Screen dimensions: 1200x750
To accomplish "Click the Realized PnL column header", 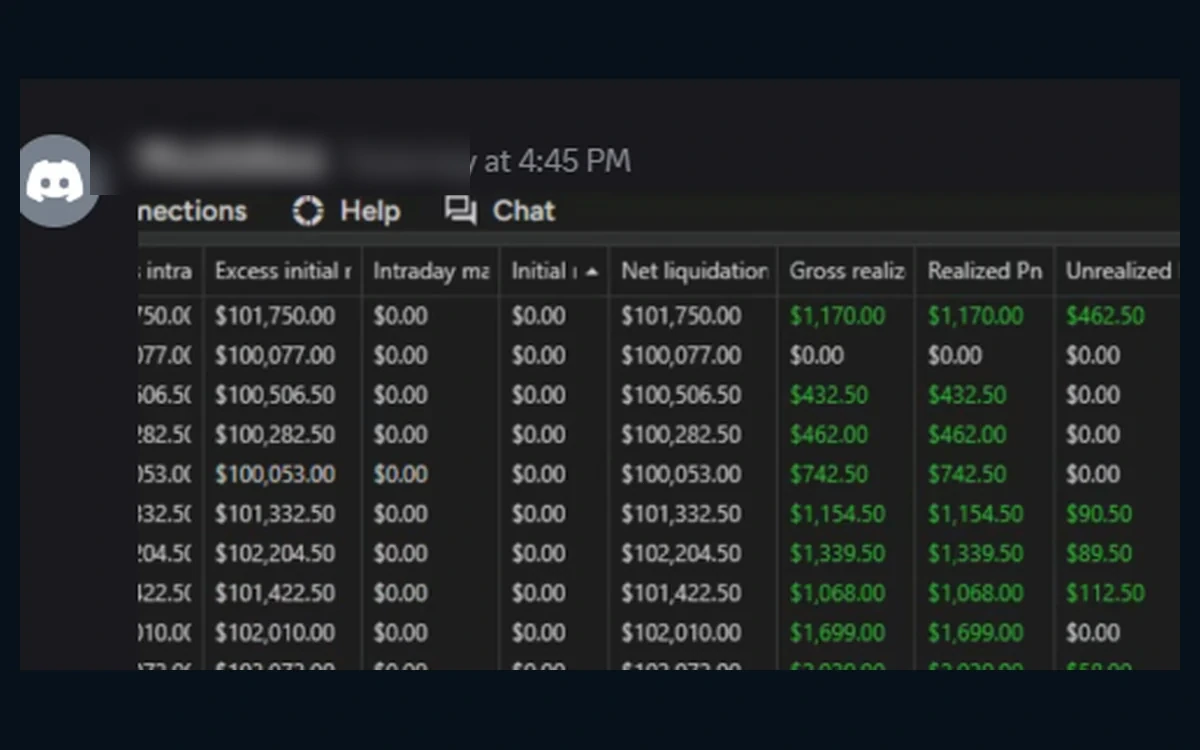I will 984,271.
